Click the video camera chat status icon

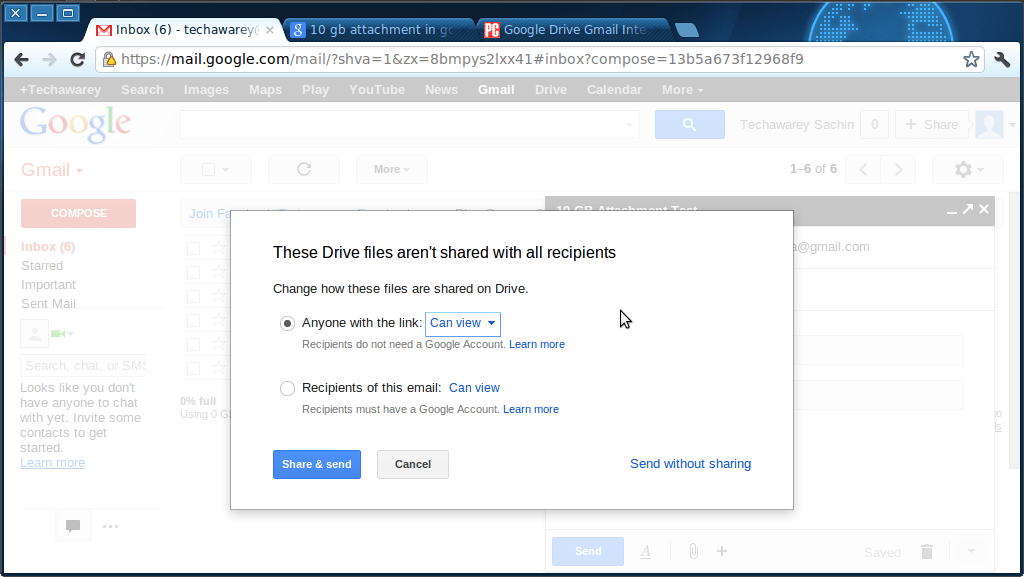tap(57, 334)
